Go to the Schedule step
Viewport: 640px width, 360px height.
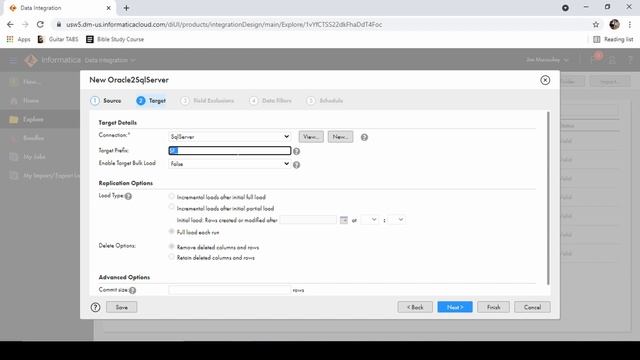pos(325,100)
